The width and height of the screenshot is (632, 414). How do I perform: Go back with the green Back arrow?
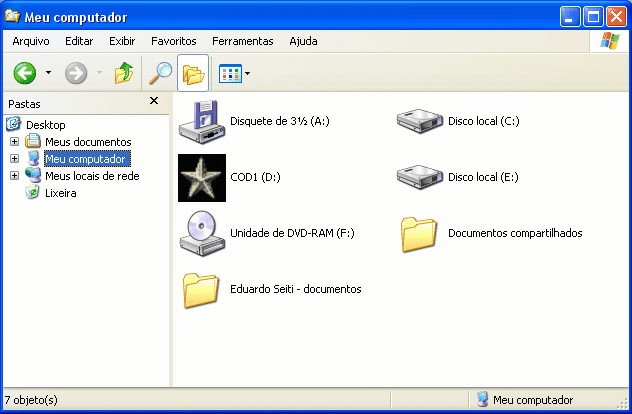(25, 73)
